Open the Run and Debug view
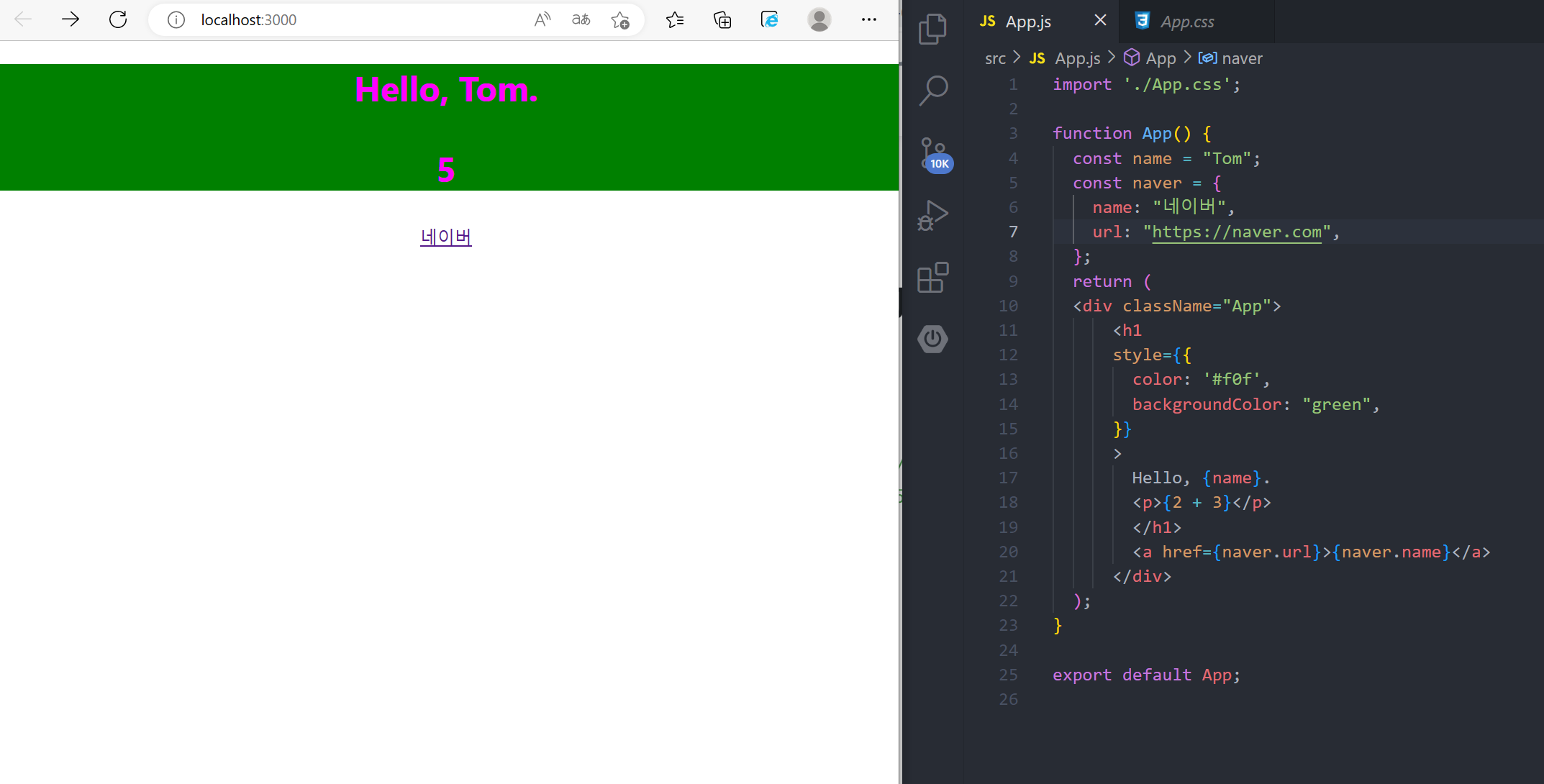The height and width of the screenshot is (784, 1544). coord(933,215)
